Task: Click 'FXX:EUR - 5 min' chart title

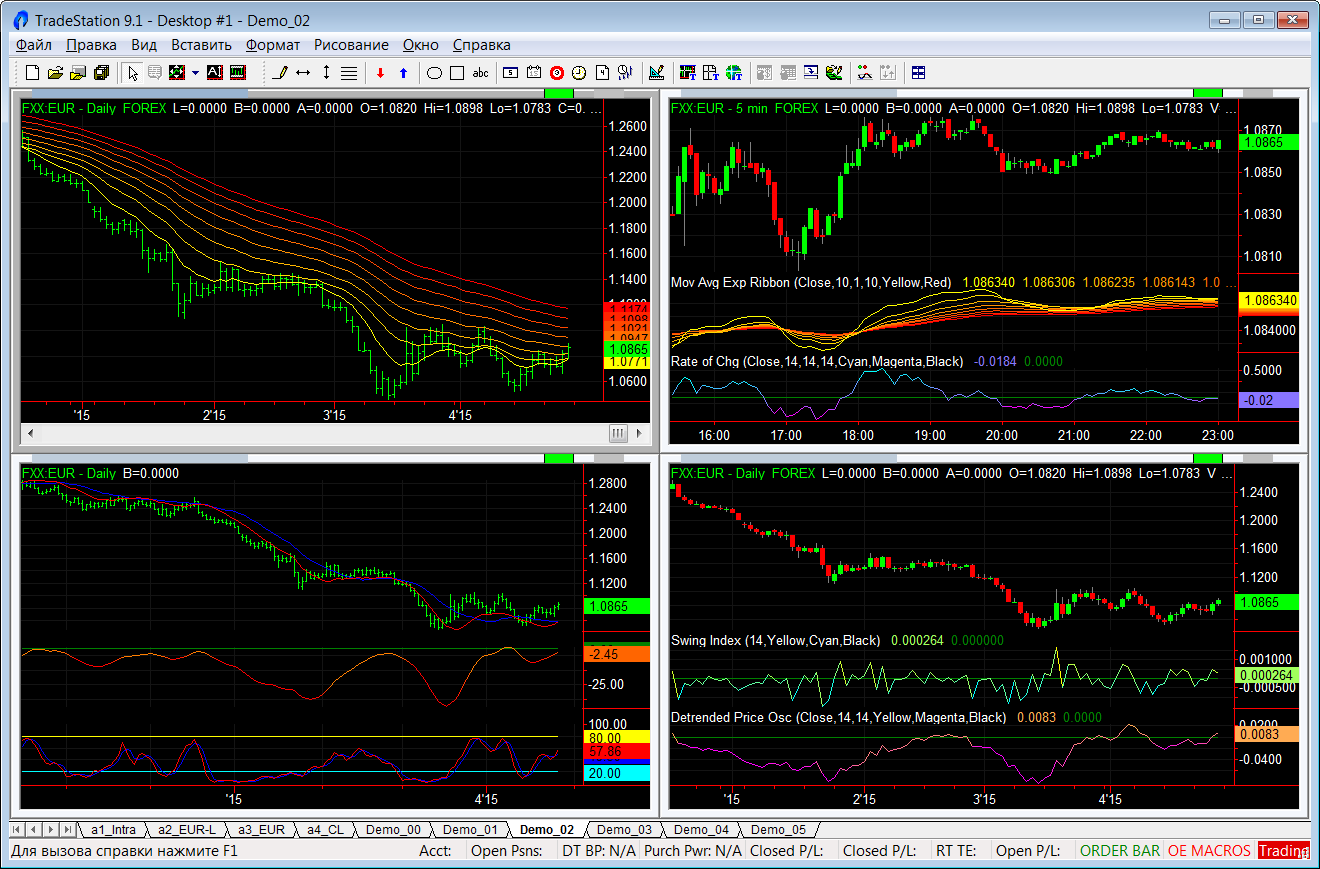Action: point(720,108)
